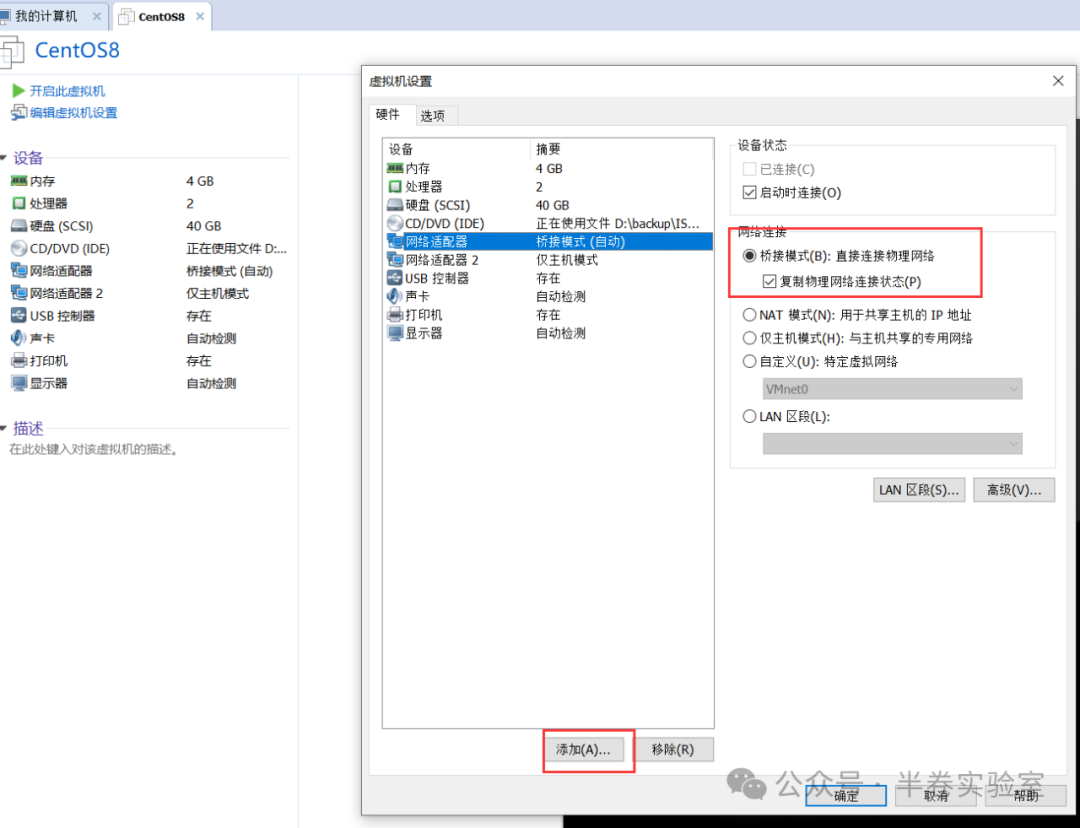Screen dimensions: 1080x828
Task: Select 仅主机模式(H) radio button
Action: tap(749, 338)
